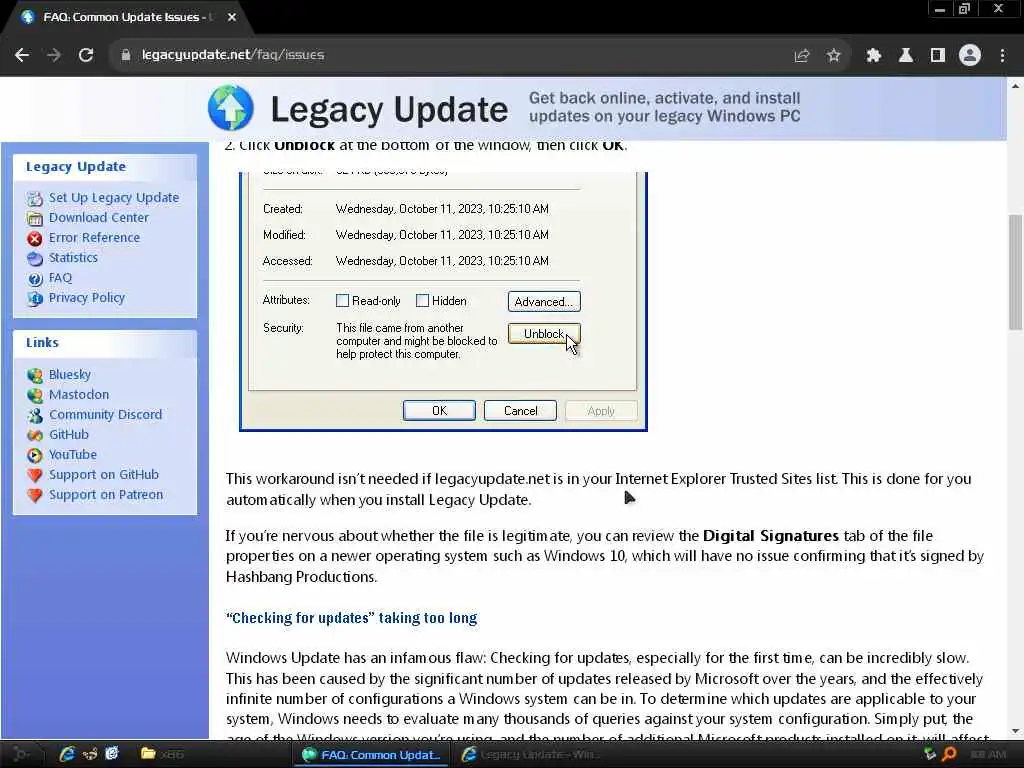Go back using the browser back arrow
Screen dimensions: 1024x768
click(x=22, y=55)
